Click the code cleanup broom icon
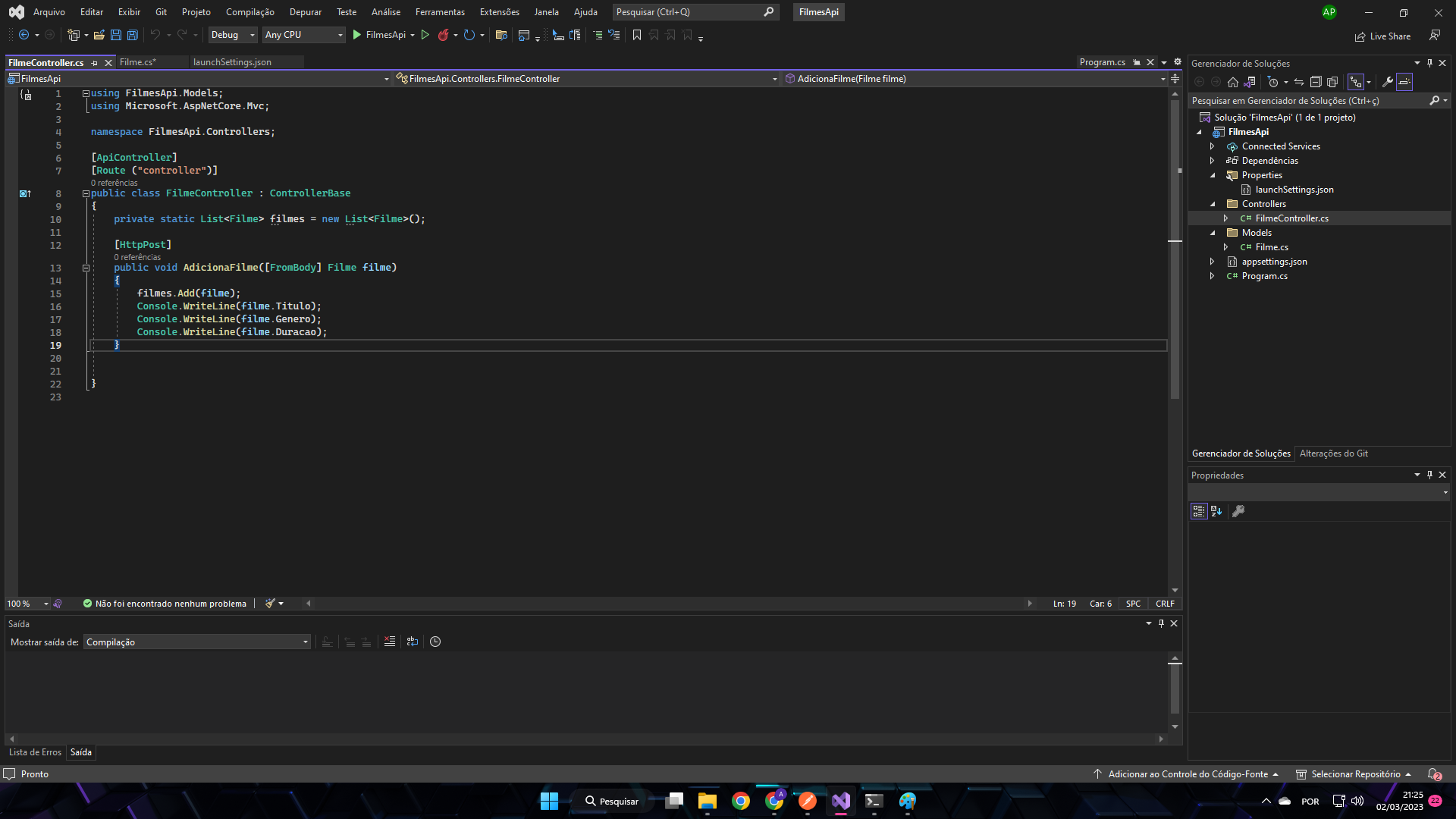1456x819 pixels. coord(270,604)
